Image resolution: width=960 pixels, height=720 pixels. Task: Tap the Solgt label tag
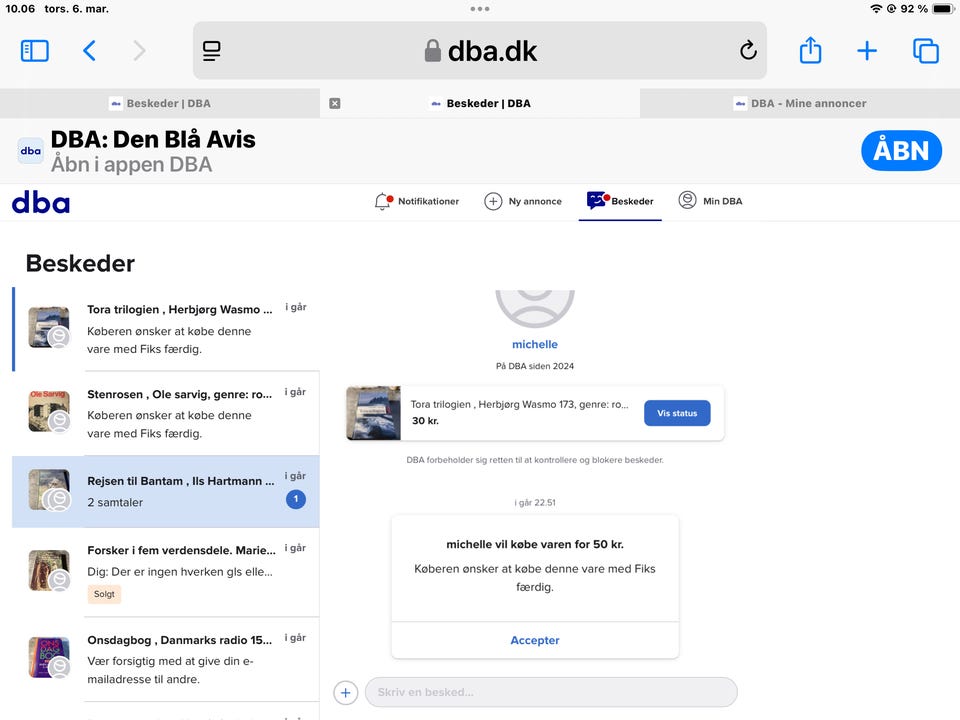click(104, 594)
